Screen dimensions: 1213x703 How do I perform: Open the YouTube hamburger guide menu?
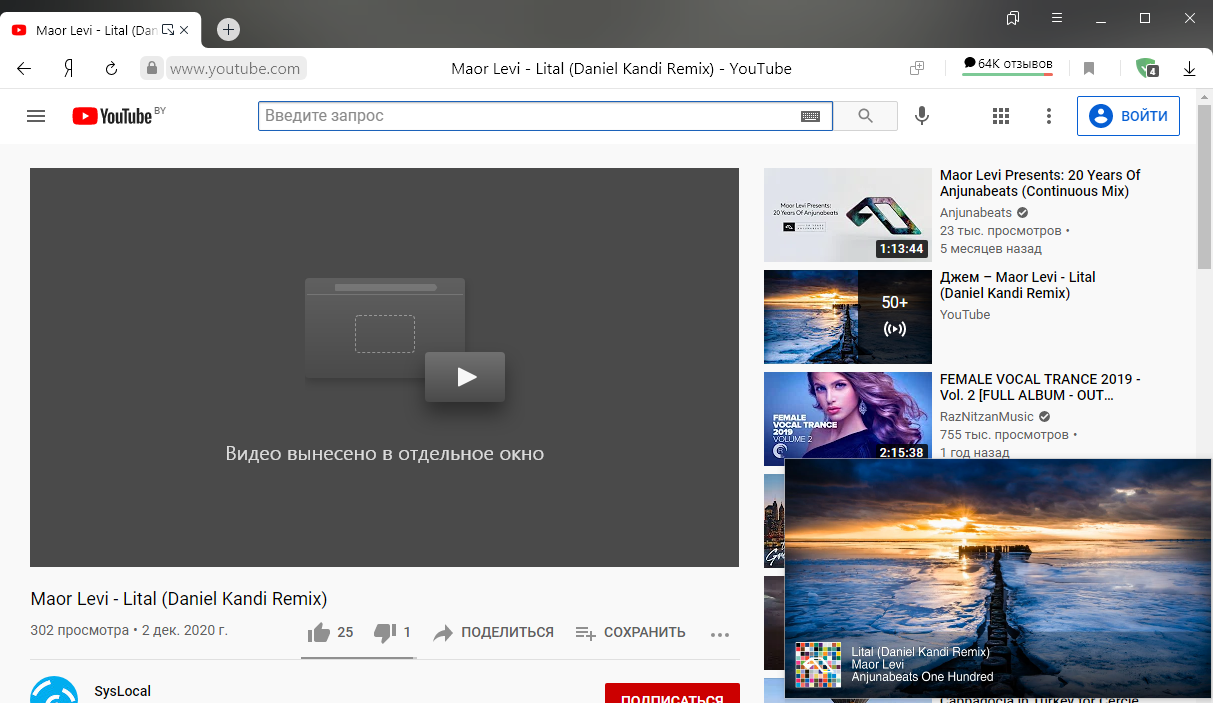click(36, 116)
